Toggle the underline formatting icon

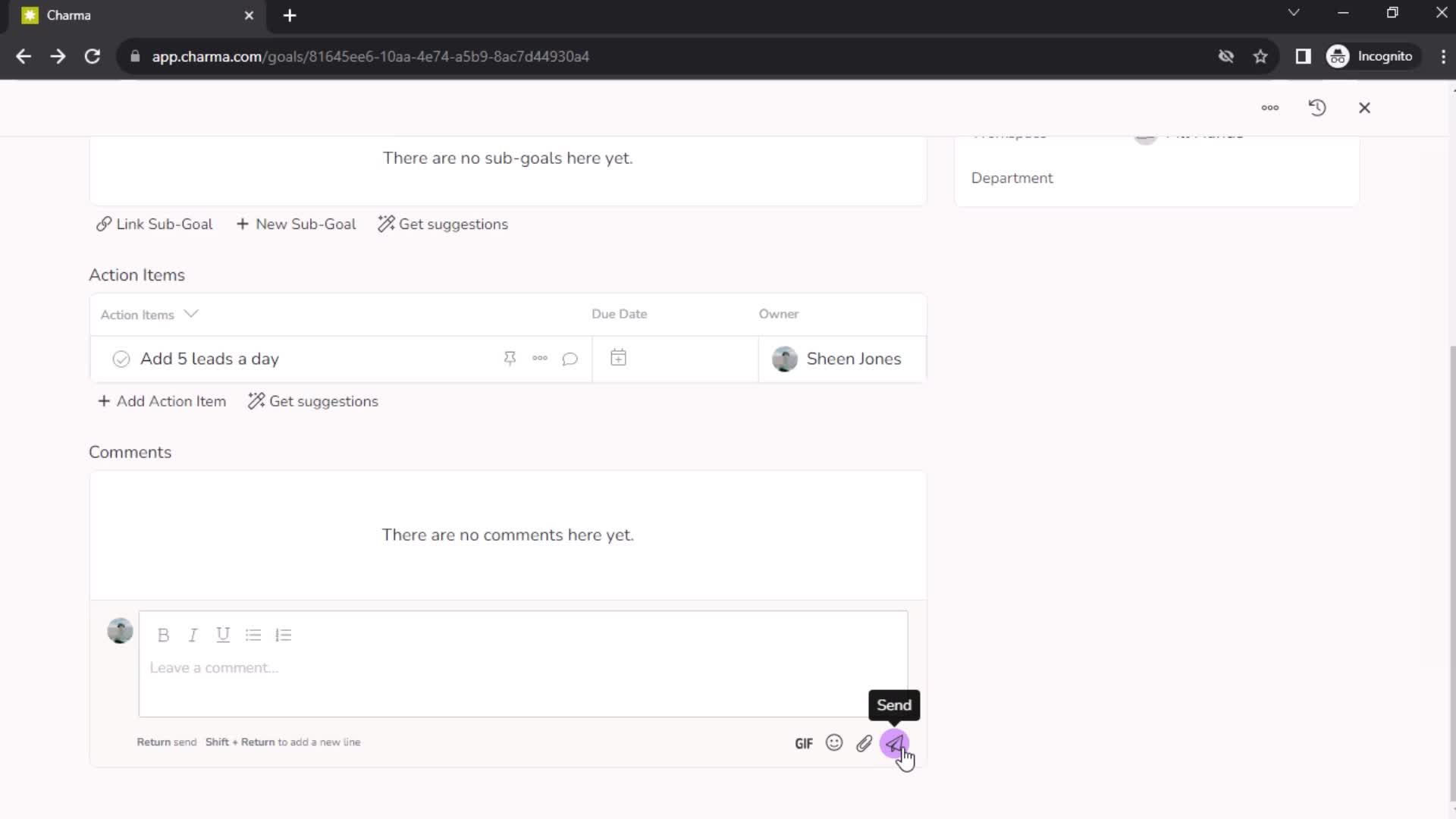pyautogui.click(x=222, y=634)
